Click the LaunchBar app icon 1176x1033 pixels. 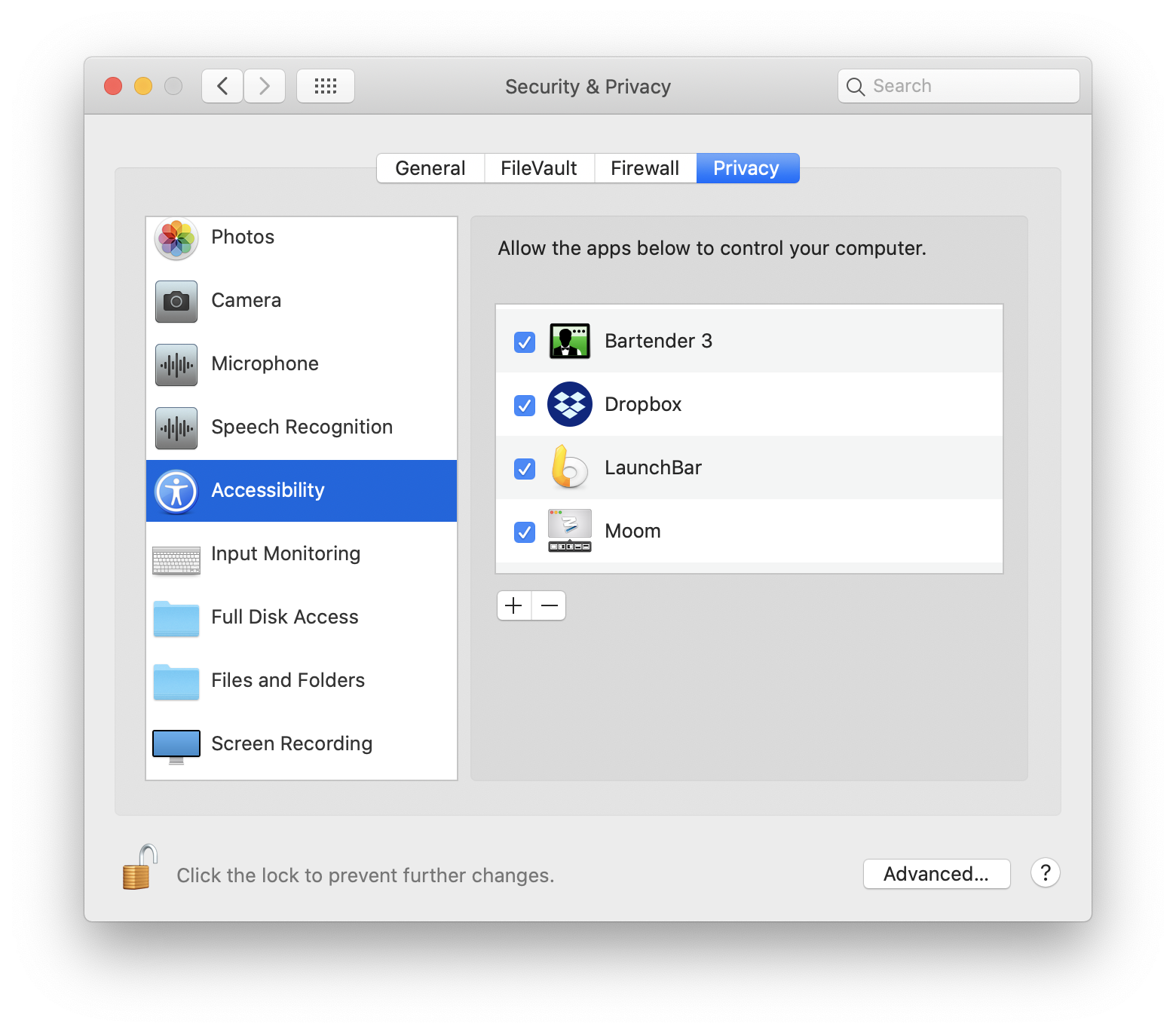point(570,467)
